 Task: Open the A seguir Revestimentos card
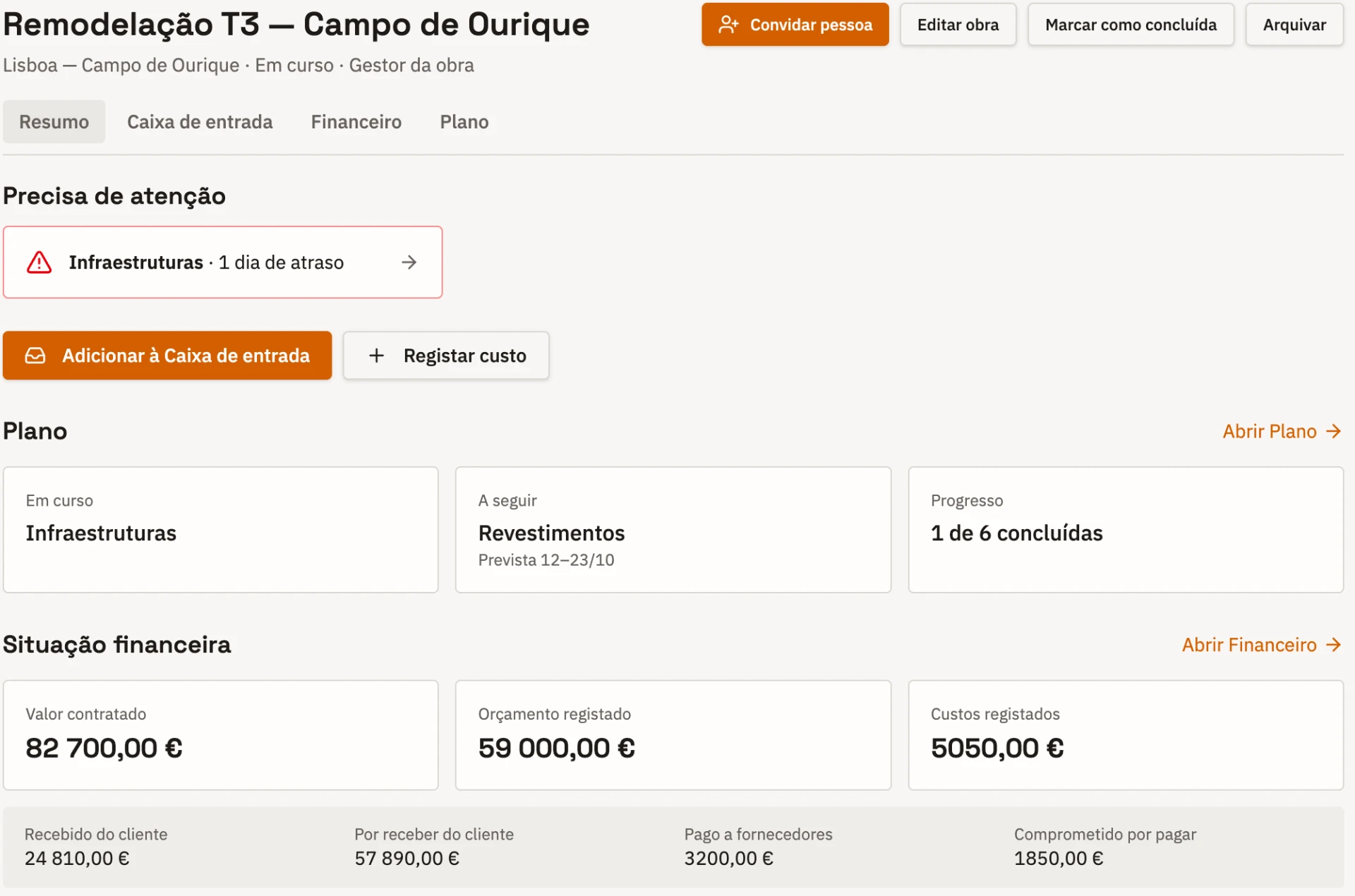(673, 530)
